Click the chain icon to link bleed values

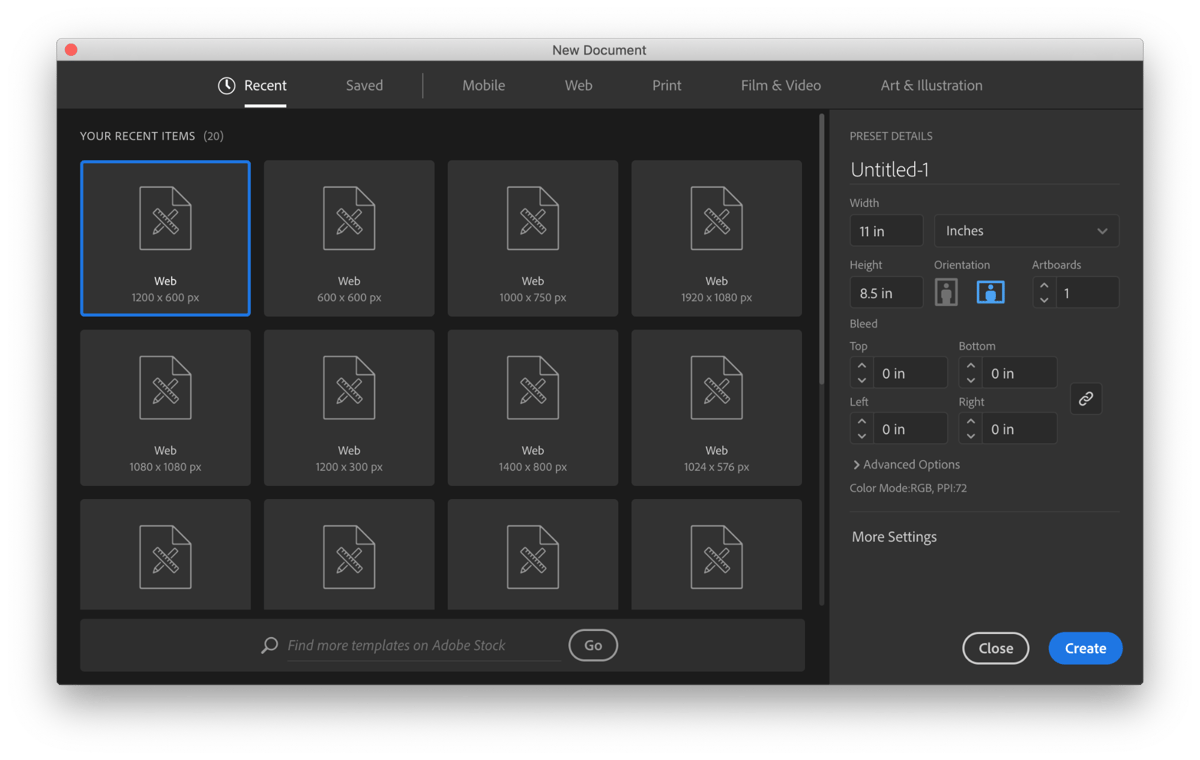pyautogui.click(x=1086, y=398)
